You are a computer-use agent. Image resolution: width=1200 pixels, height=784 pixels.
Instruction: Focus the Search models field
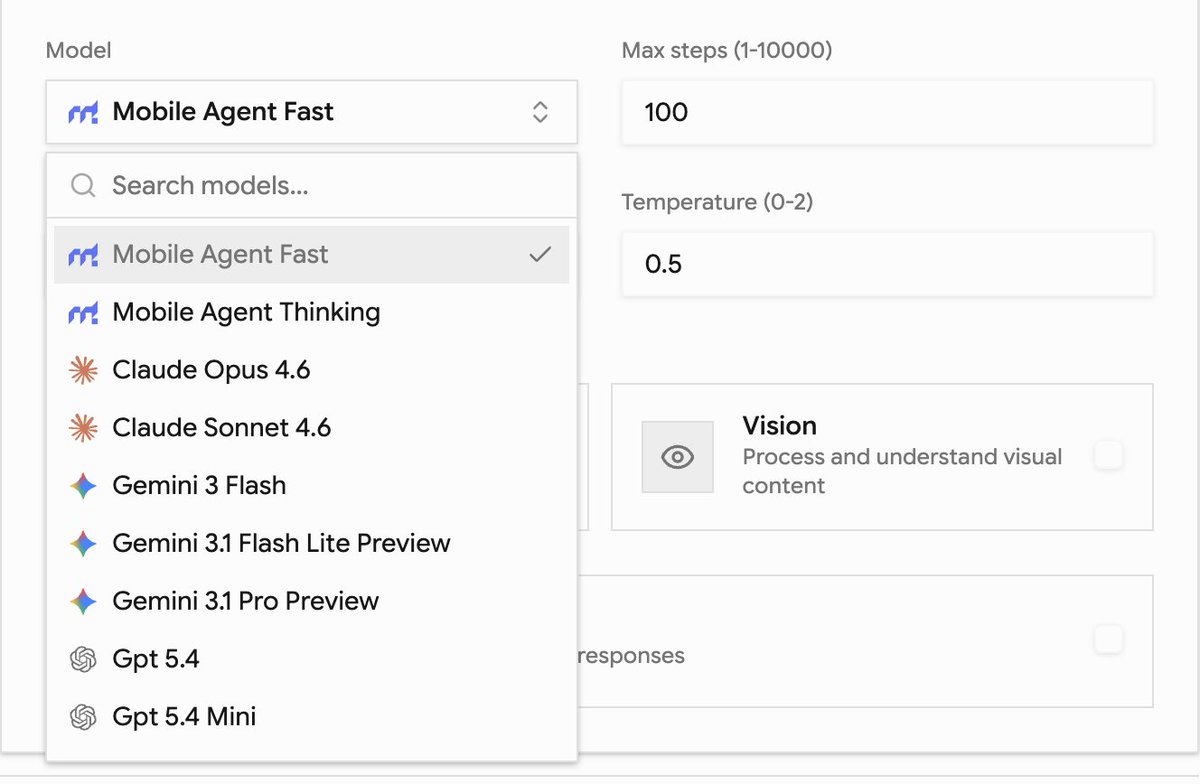[312, 186]
